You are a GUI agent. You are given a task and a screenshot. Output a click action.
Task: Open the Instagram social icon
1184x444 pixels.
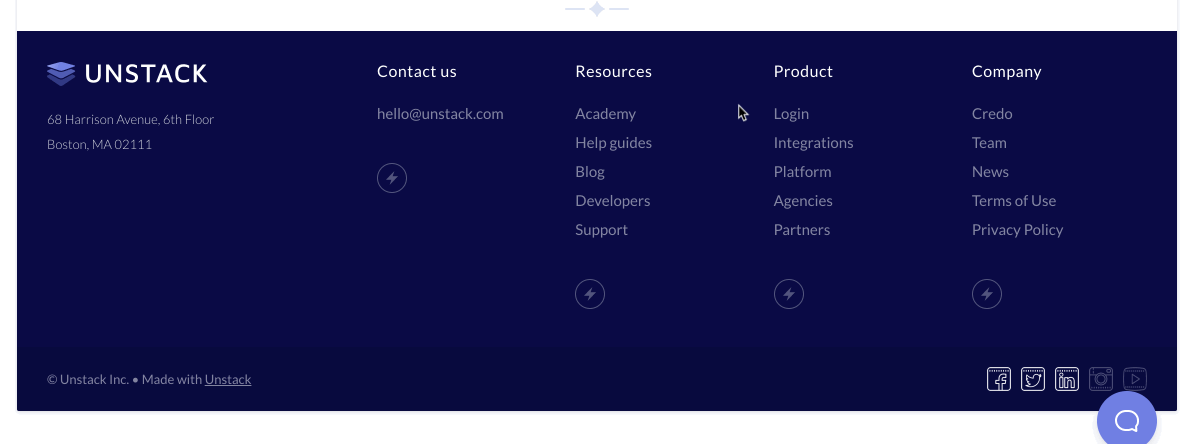point(1101,379)
